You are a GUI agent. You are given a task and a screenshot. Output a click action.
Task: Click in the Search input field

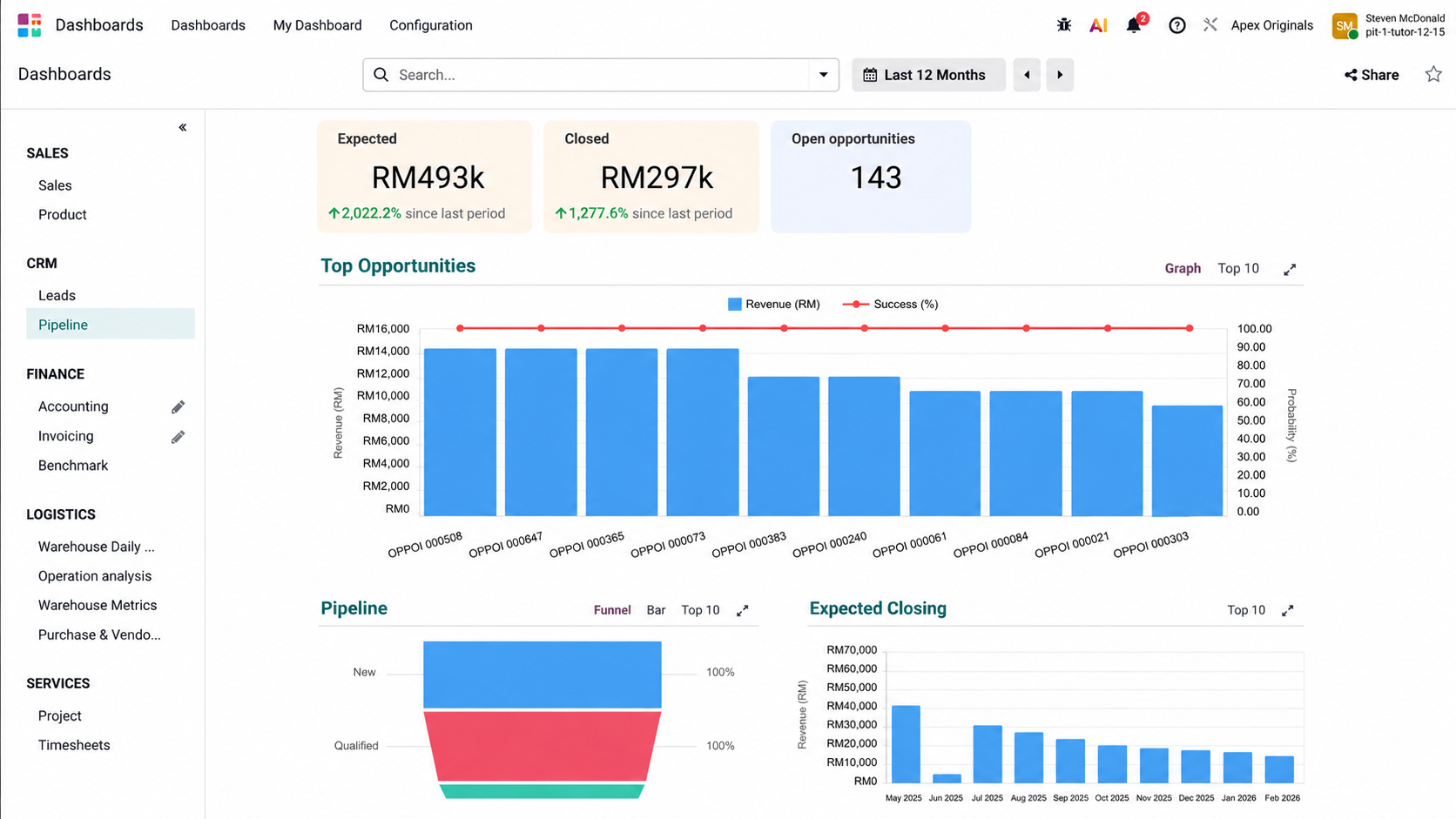[x=601, y=75]
